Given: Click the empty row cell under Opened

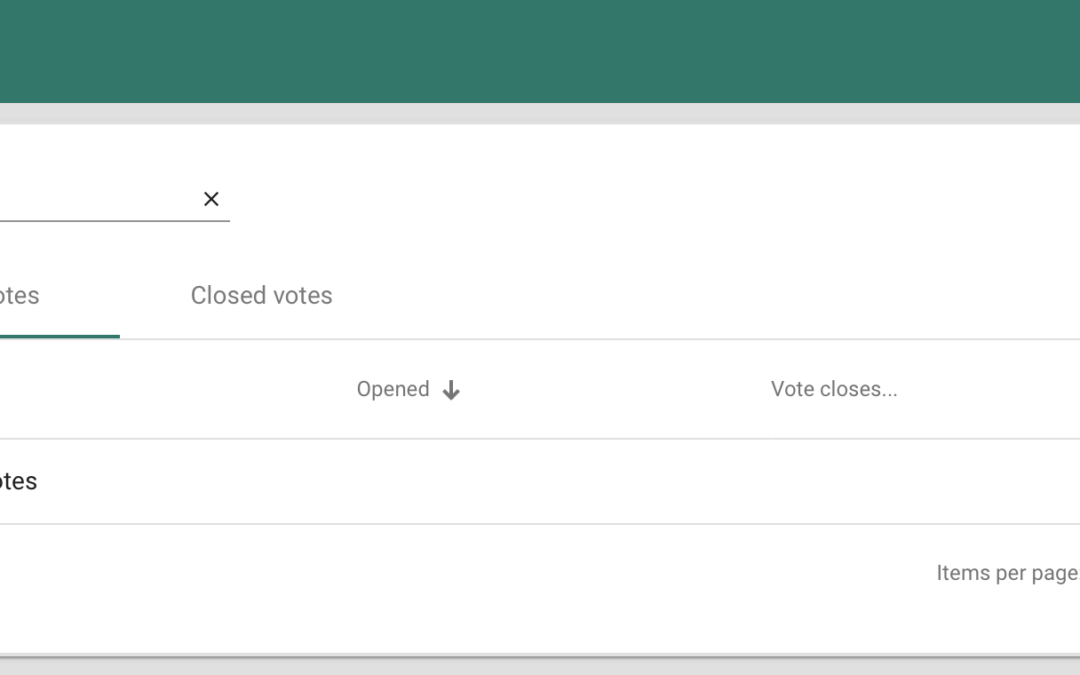Looking at the screenshot, I should point(408,481).
